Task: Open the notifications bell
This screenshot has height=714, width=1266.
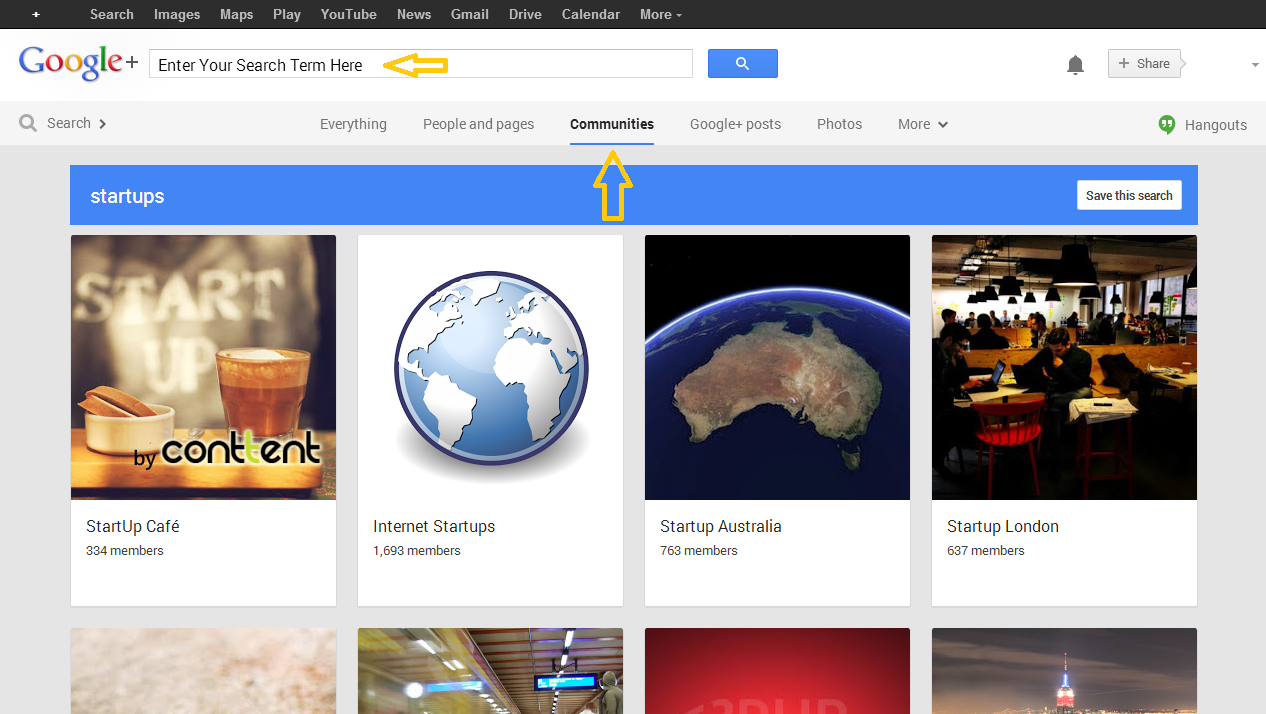Action: (1075, 65)
